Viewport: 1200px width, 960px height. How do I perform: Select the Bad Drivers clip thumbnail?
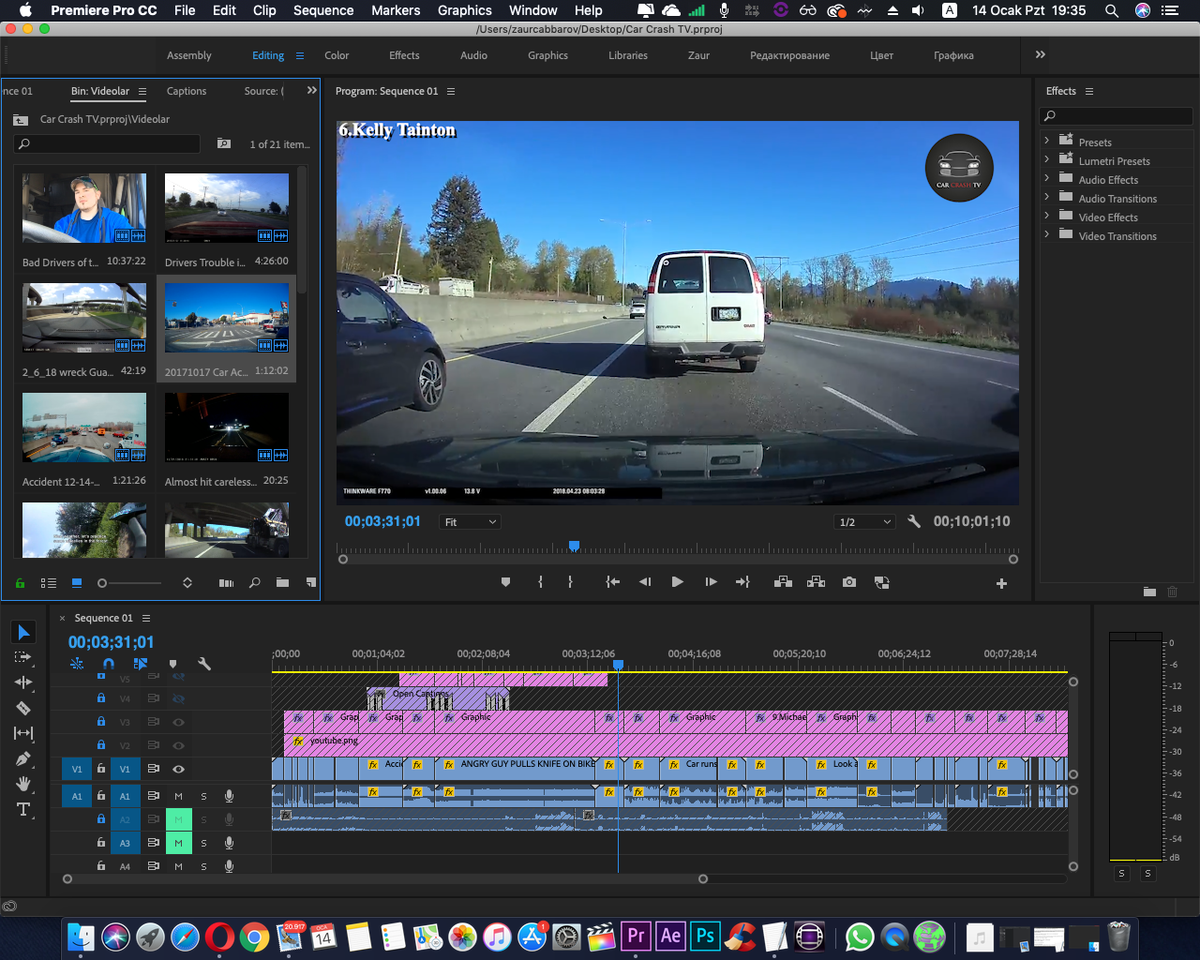click(84, 208)
